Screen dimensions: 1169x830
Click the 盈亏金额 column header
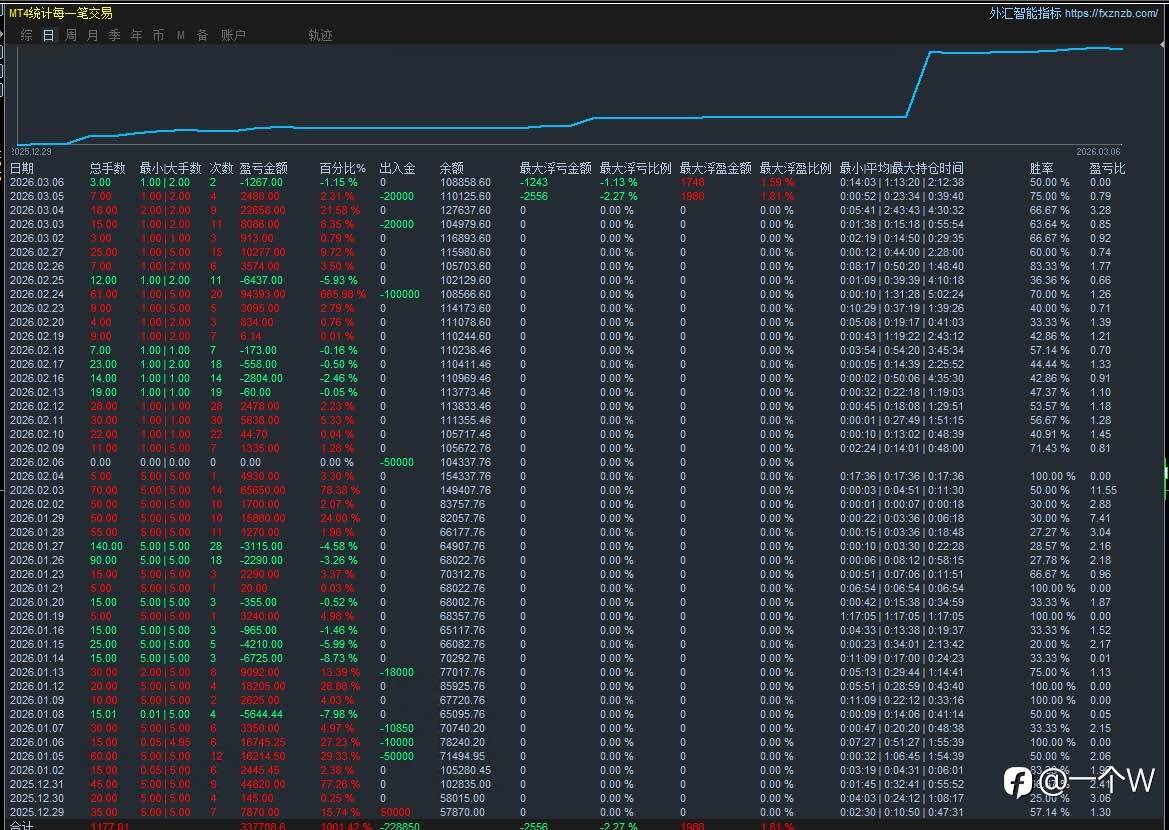click(x=263, y=168)
